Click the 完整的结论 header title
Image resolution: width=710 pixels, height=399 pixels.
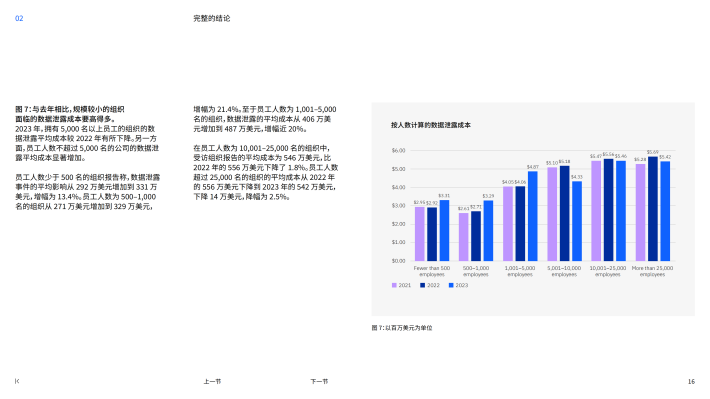pos(212,19)
